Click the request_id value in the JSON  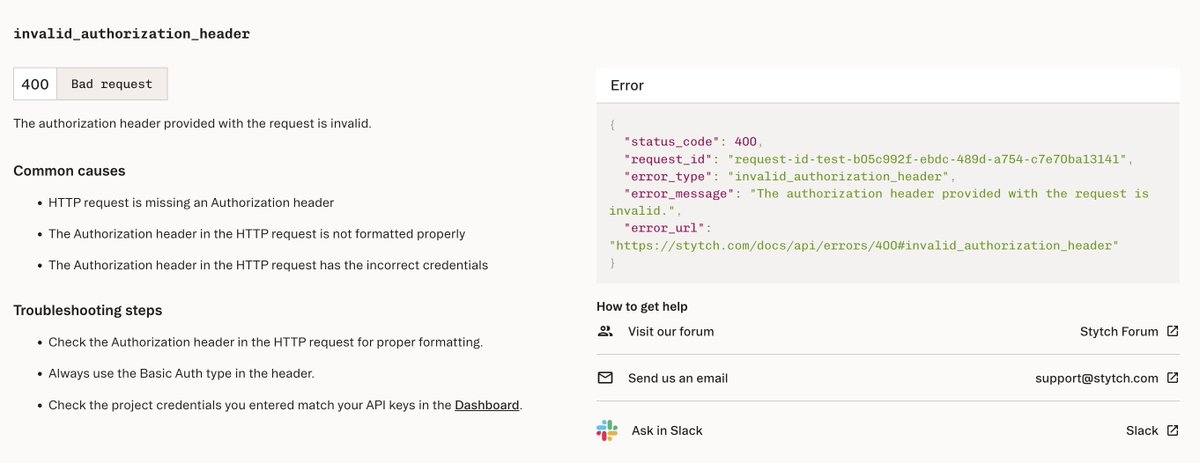point(927,159)
